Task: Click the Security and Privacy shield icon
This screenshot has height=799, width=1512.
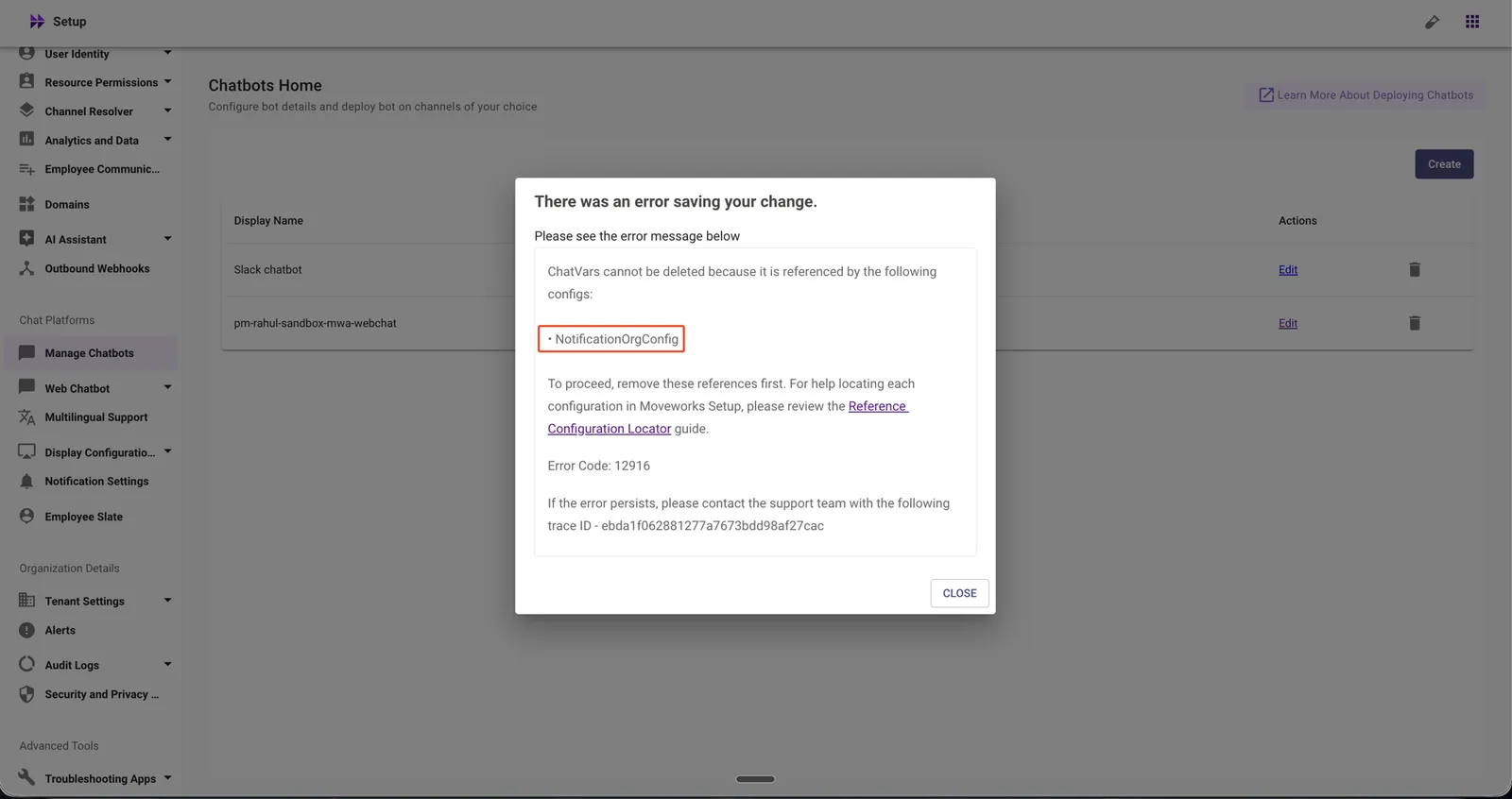Action: [x=26, y=694]
